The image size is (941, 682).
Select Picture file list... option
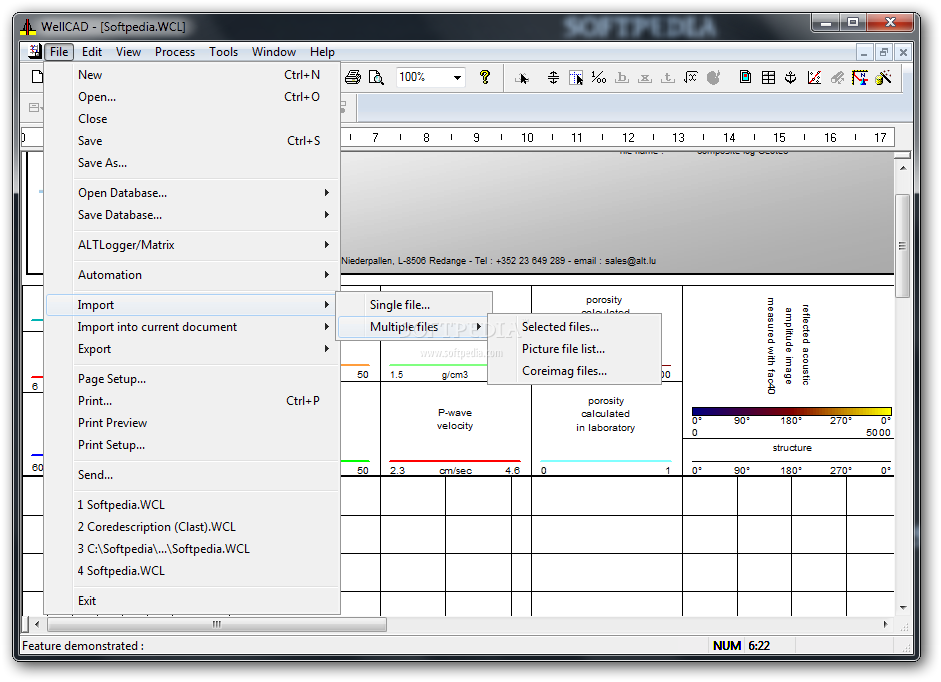[x=574, y=349]
